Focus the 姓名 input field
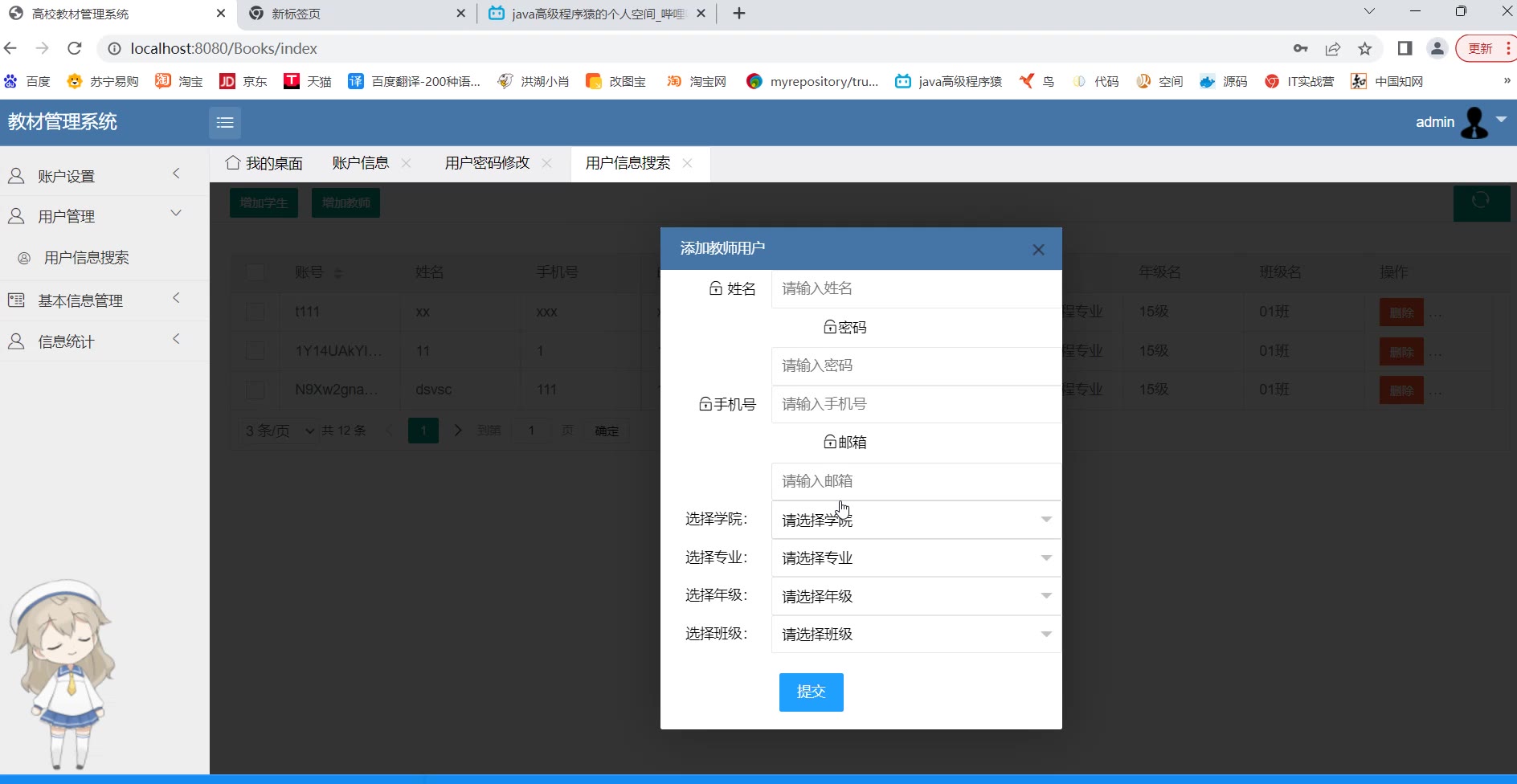This screenshot has width=1517, height=784. (x=916, y=288)
